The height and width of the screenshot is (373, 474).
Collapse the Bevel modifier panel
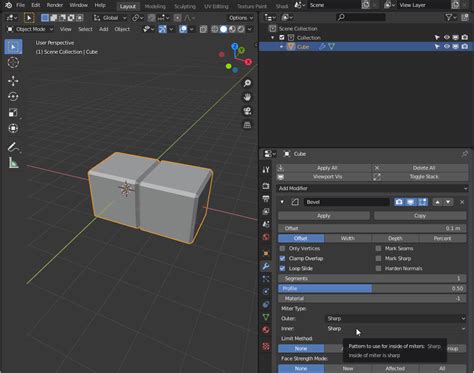[282, 202]
